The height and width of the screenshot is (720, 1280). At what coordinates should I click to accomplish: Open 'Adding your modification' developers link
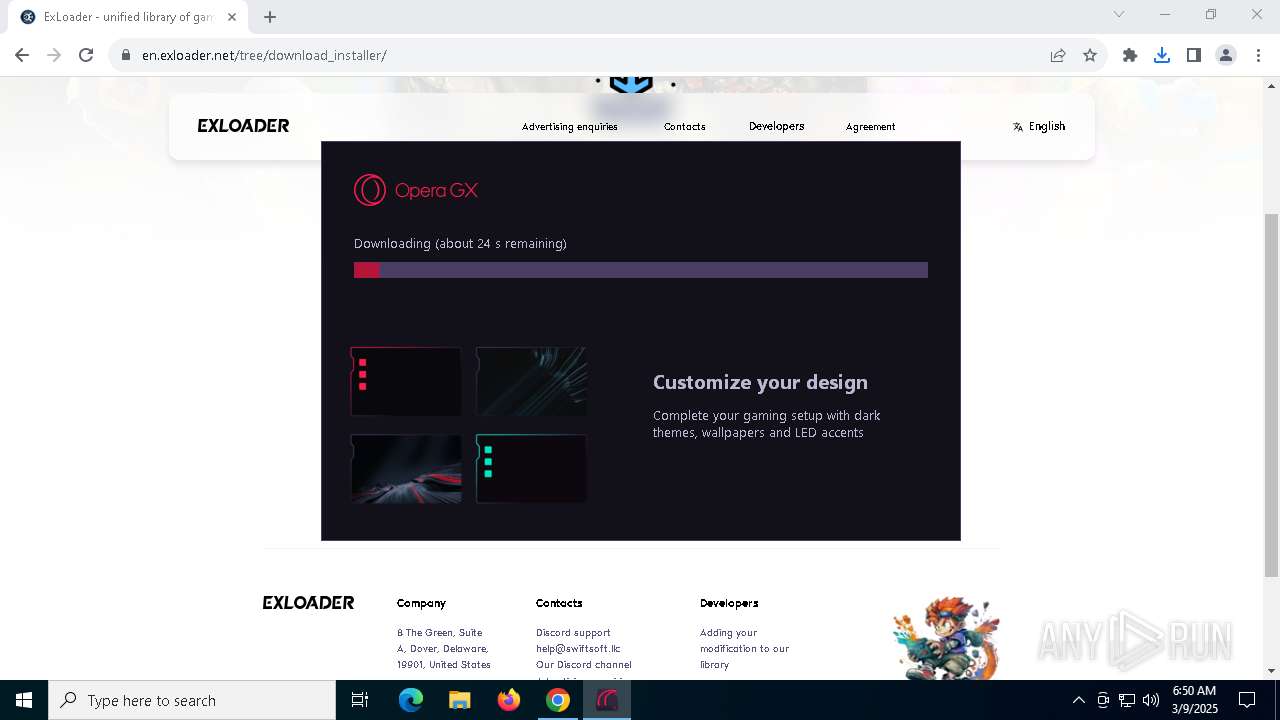pyautogui.click(x=744, y=649)
